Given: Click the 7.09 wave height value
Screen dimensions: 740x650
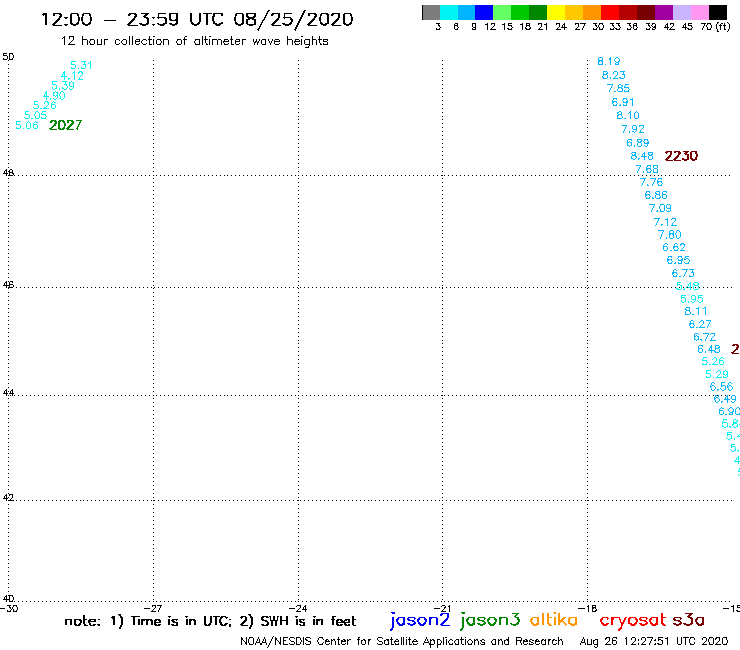Looking at the screenshot, I should coord(660,208).
